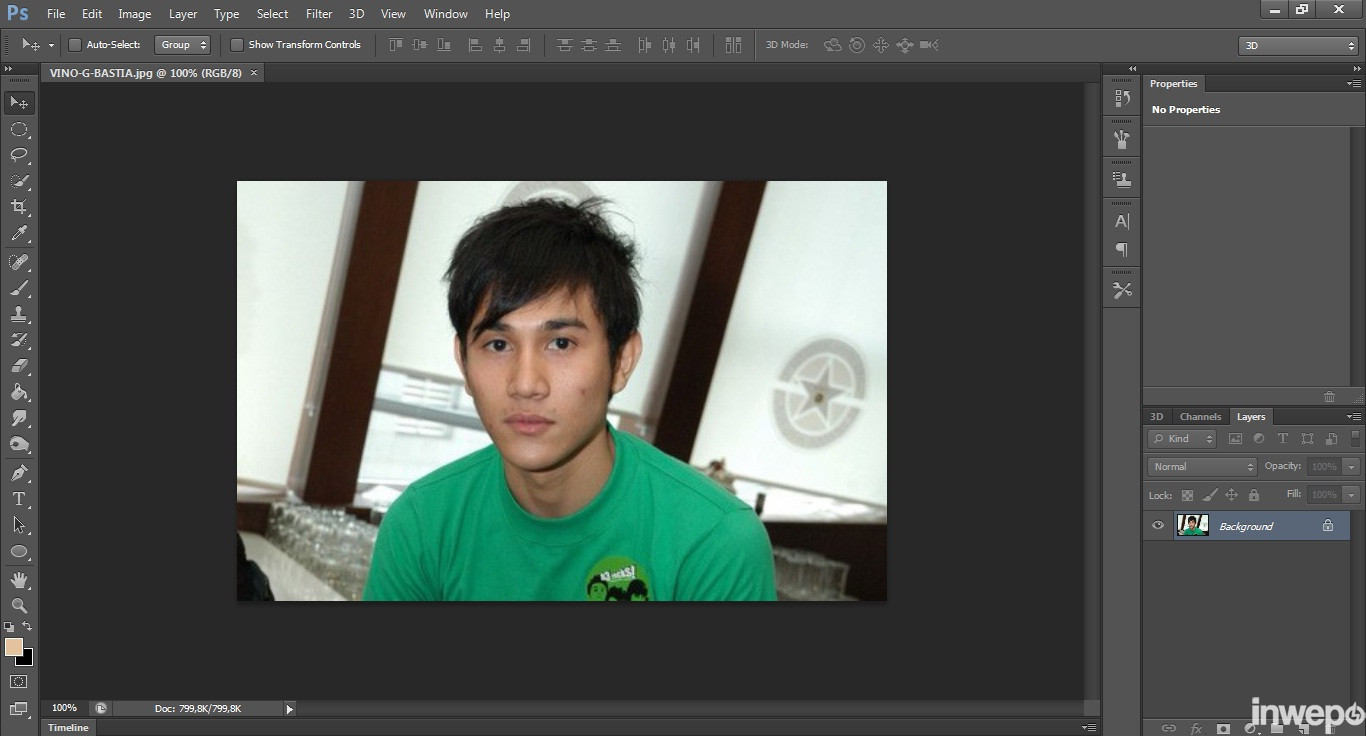Open the Filter menu
1366x736 pixels.
[x=319, y=14]
